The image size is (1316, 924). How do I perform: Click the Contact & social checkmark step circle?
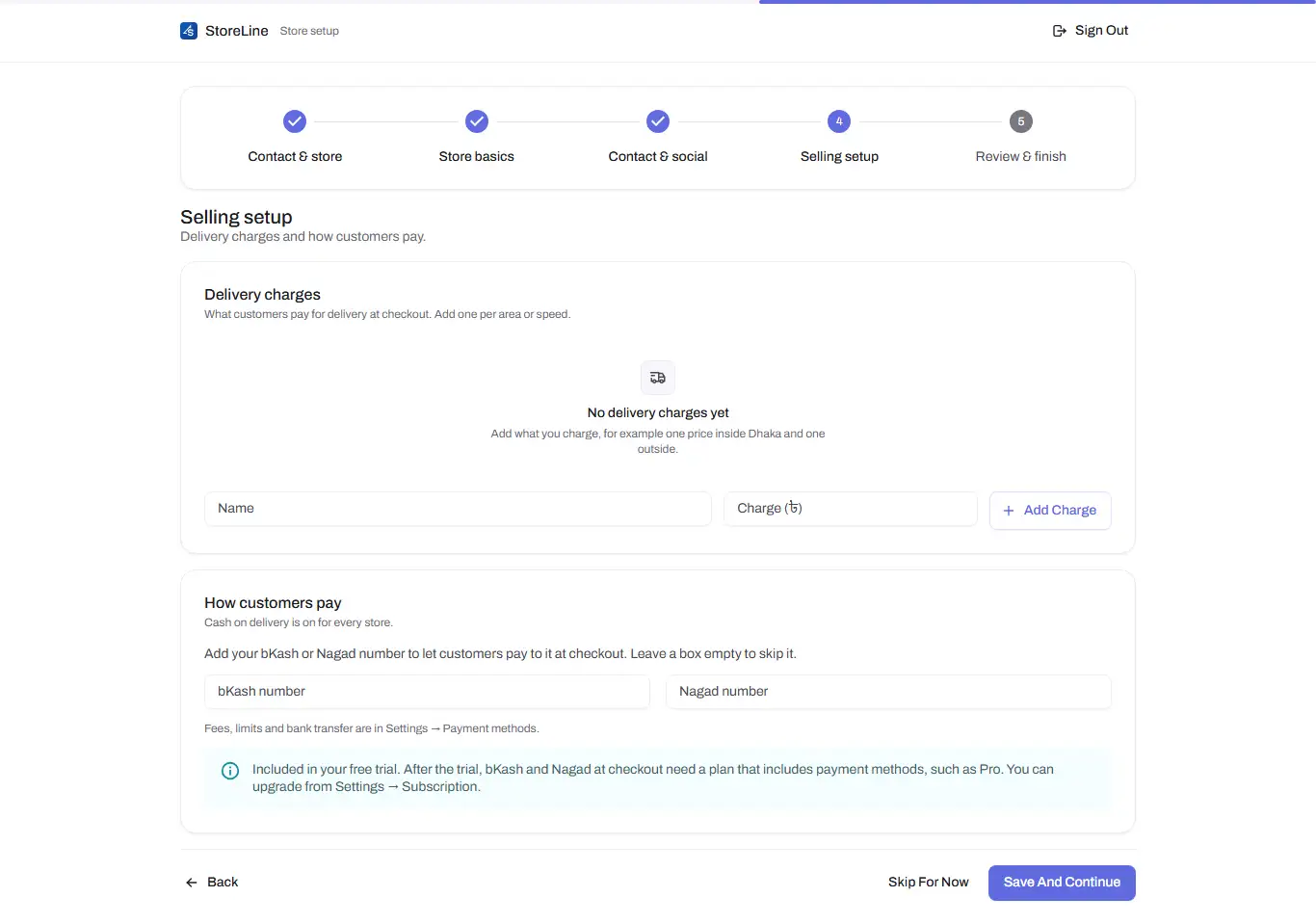(658, 121)
